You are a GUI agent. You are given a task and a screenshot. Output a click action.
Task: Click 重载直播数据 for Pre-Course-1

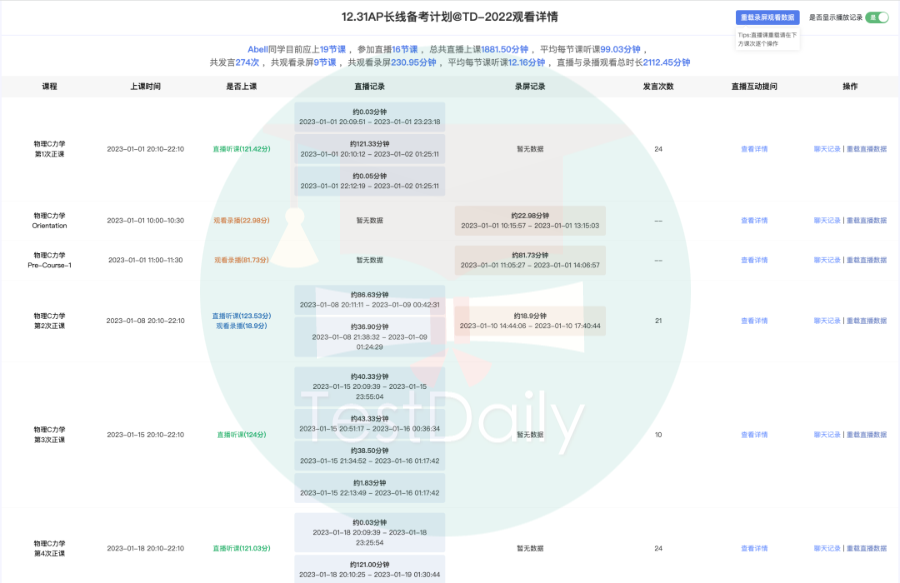(866, 259)
